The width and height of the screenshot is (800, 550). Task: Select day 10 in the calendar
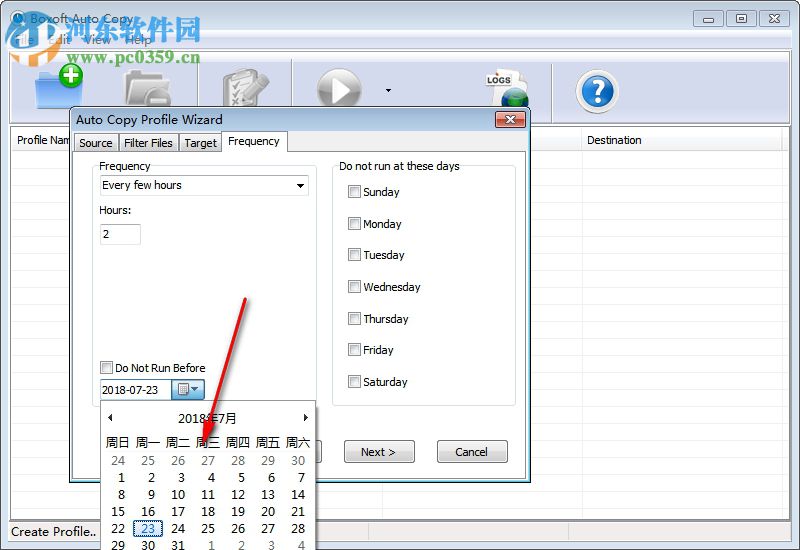click(x=178, y=495)
